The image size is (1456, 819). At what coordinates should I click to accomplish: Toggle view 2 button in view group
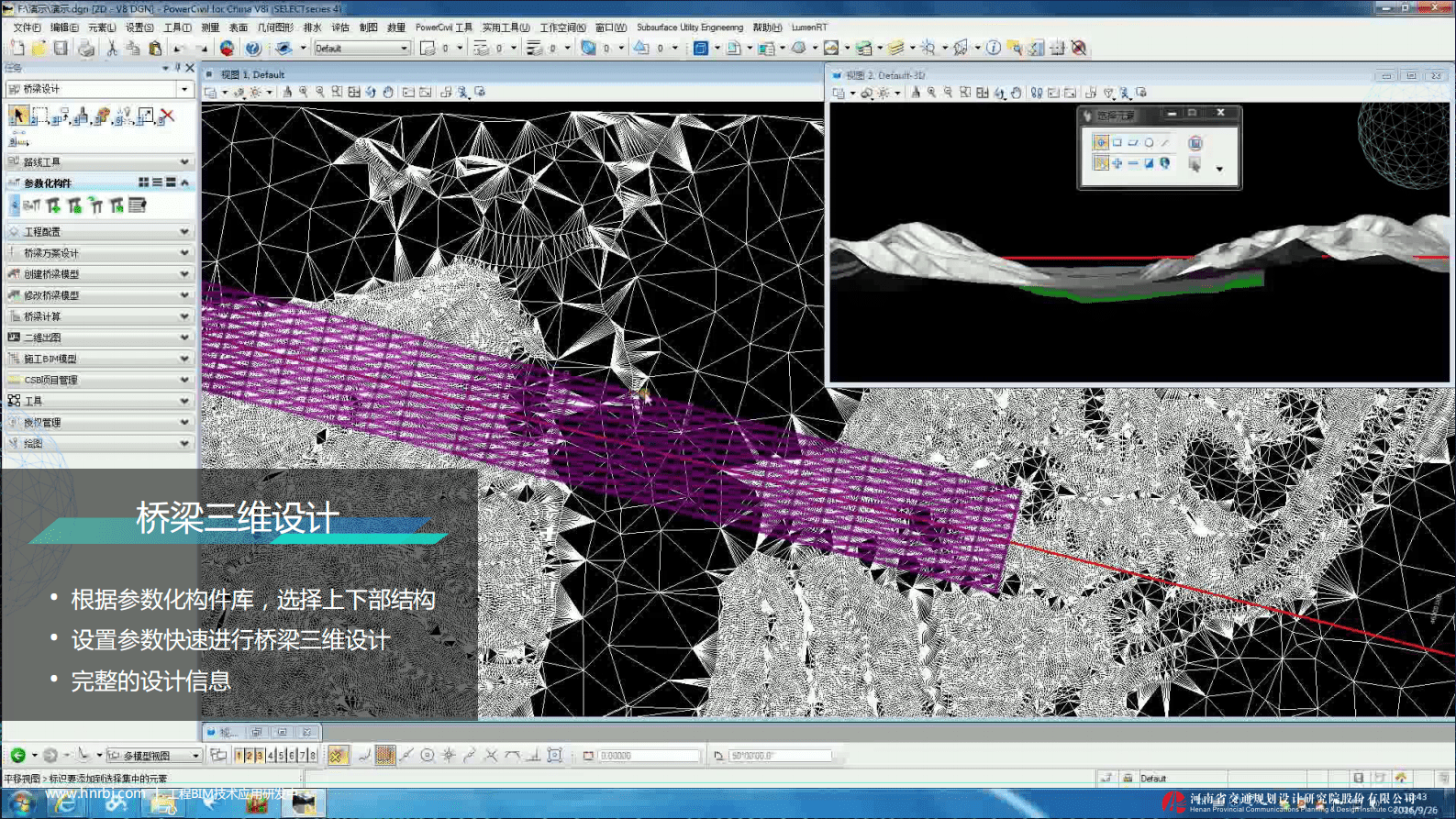249,756
